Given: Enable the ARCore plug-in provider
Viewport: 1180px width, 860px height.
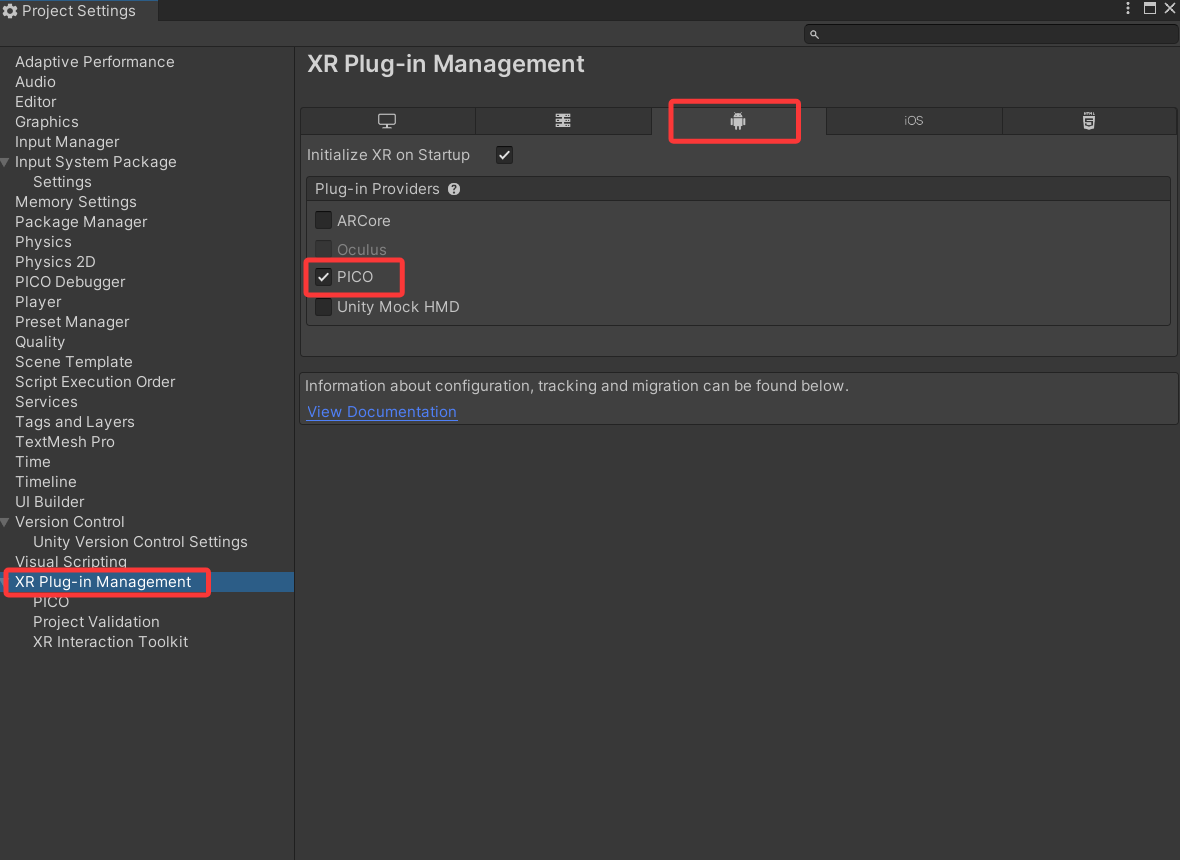Looking at the screenshot, I should (x=324, y=220).
